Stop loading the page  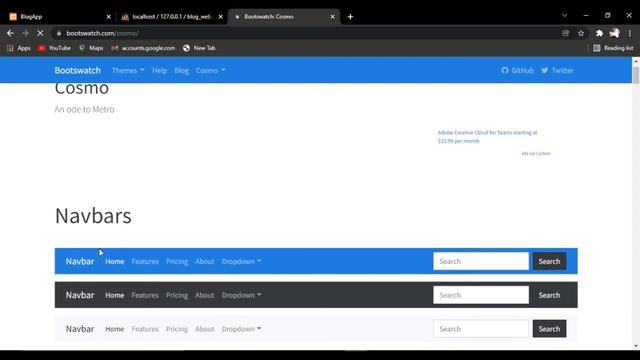click(40, 33)
